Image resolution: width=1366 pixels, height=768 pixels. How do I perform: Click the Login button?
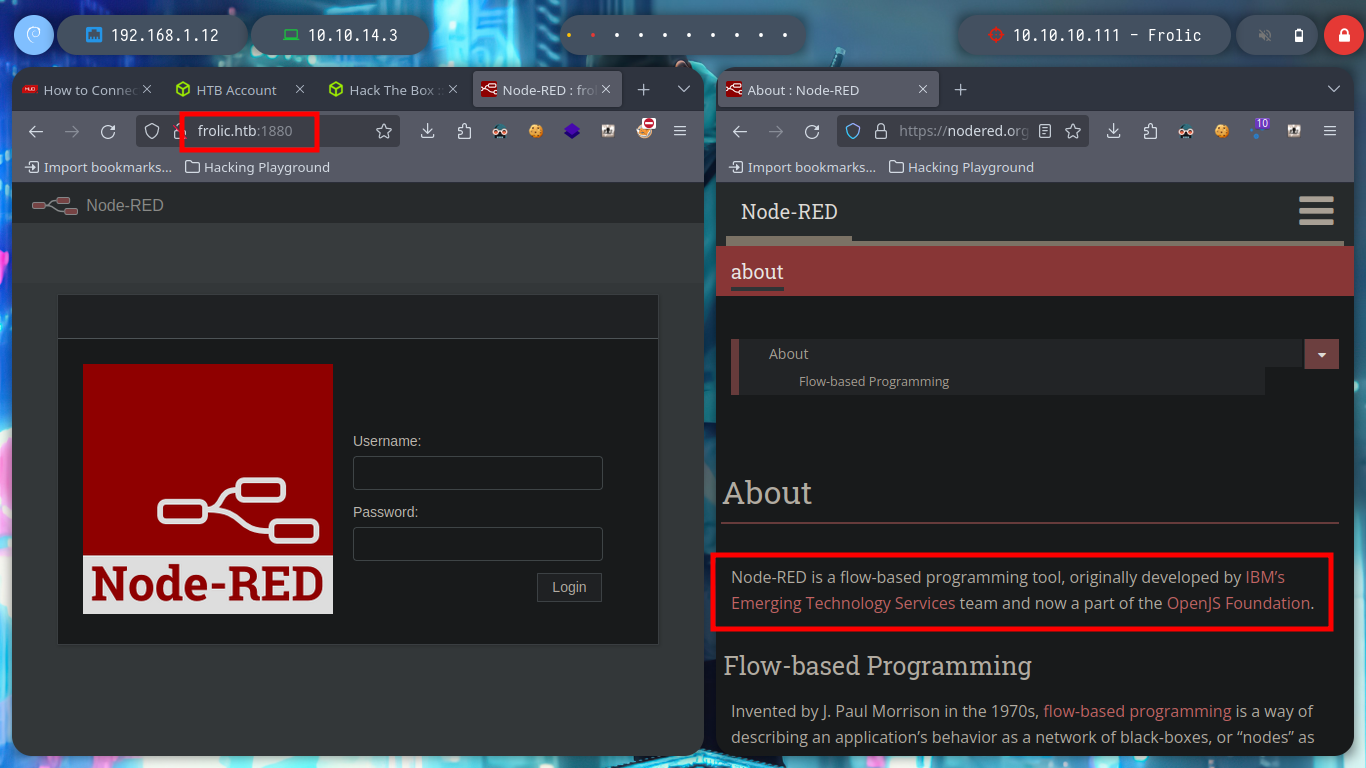coord(569,587)
